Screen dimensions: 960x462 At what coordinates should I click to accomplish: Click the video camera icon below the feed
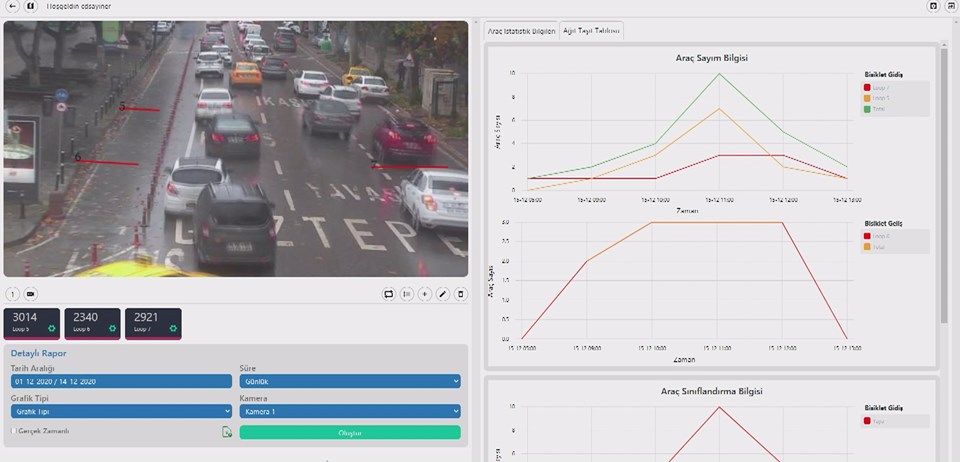point(31,294)
